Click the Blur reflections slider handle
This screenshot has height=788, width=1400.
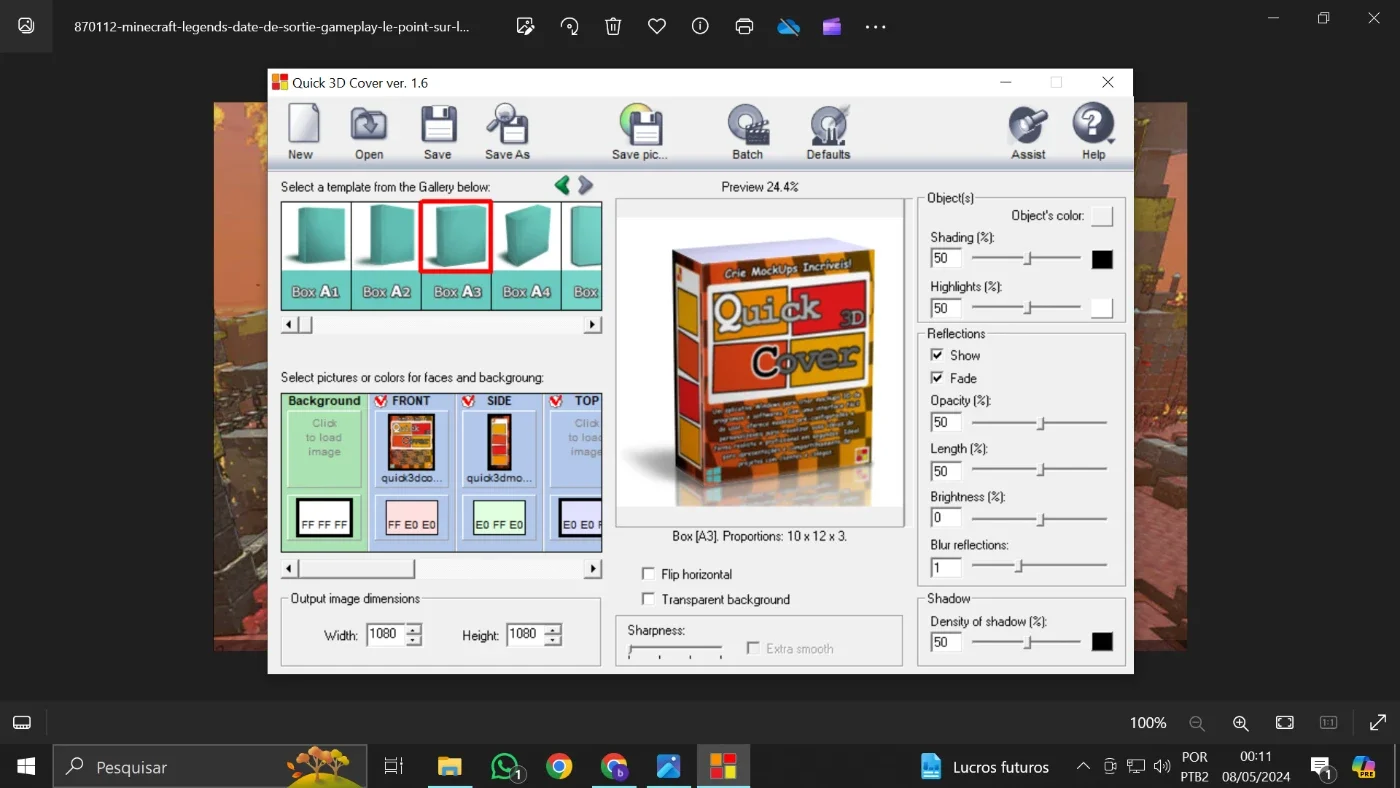coord(1019,566)
